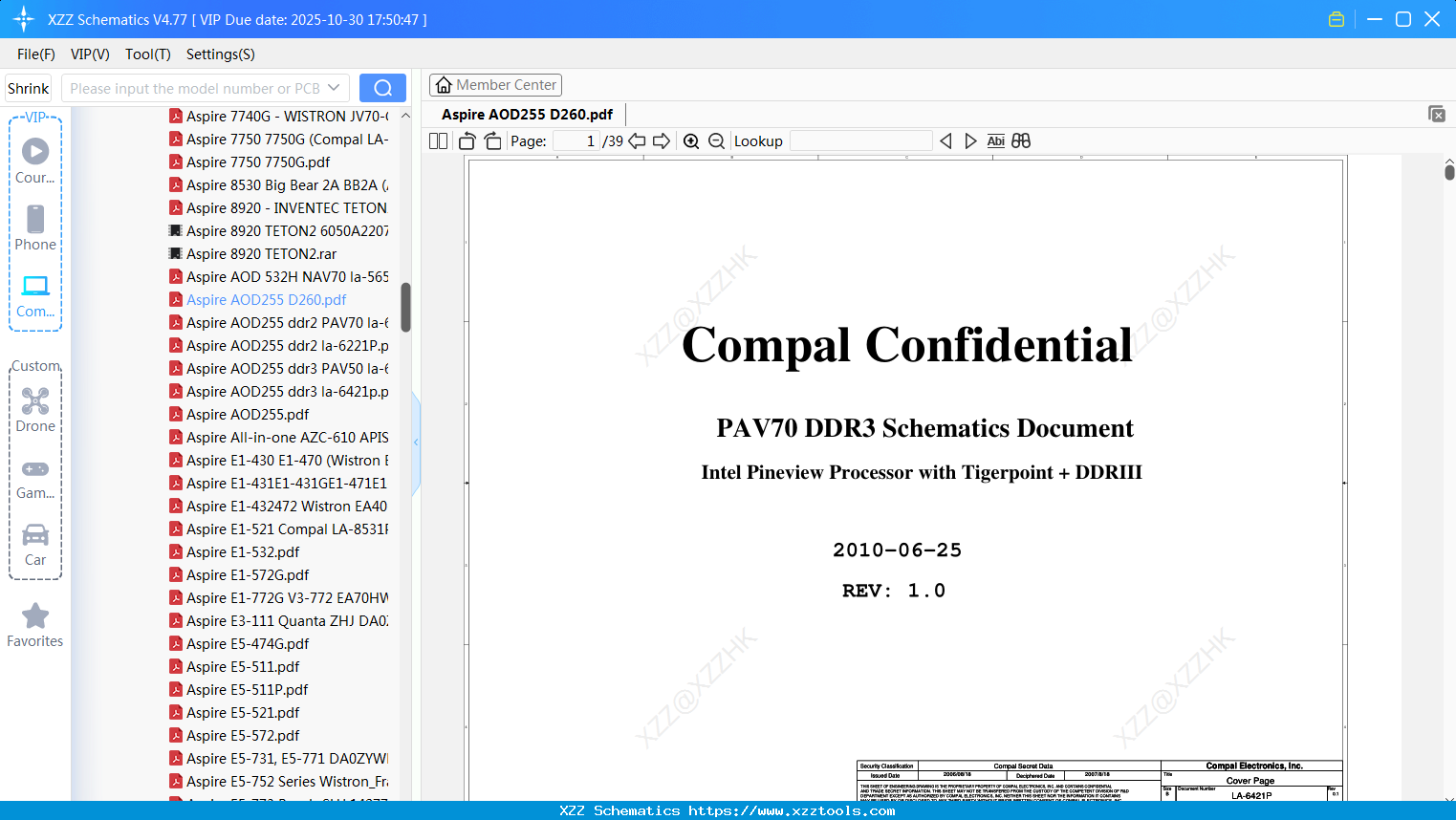The image size is (1456, 820).
Task: Click the binoculars search icon
Action: (1021, 141)
